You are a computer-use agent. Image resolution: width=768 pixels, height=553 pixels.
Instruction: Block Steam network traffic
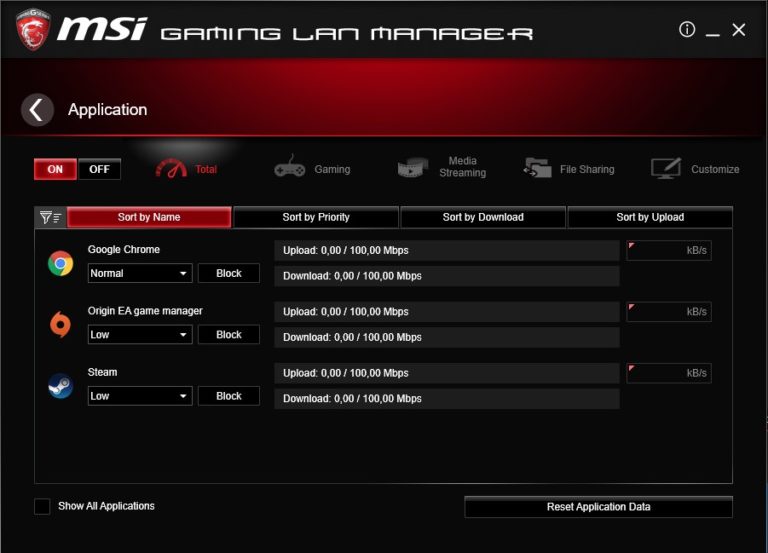click(x=229, y=396)
